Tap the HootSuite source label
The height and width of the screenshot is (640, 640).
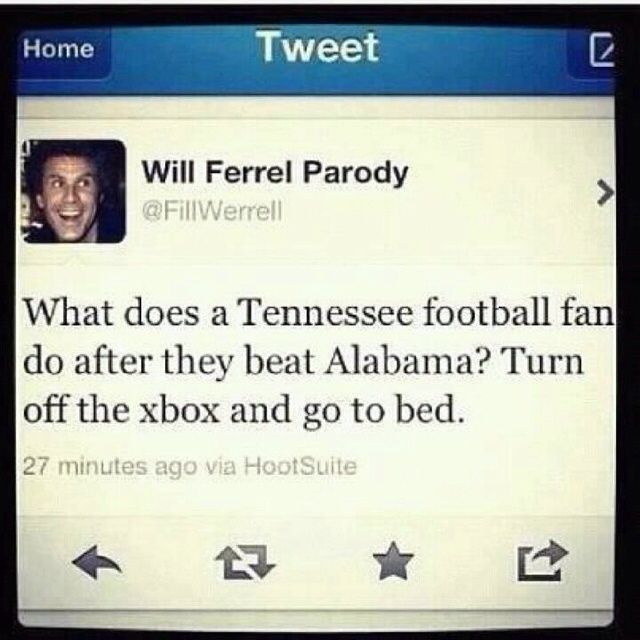[300, 466]
